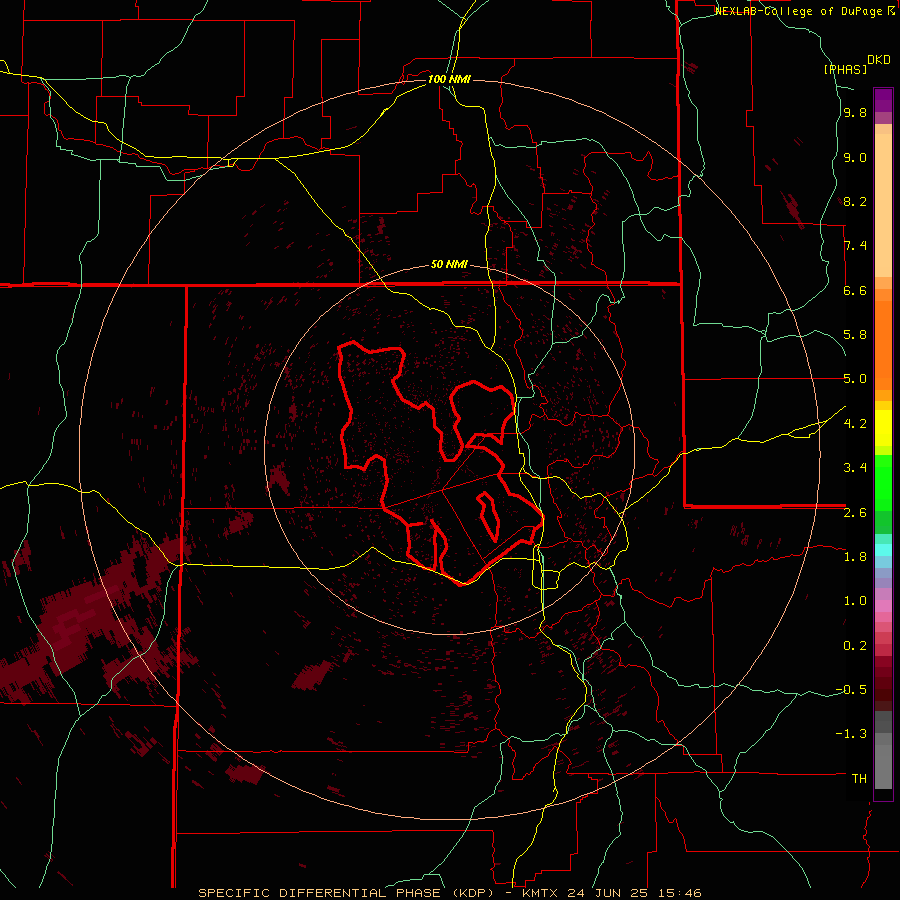Click the "[PHAS]" legend unit label
The image size is (900, 900).
click(845, 69)
